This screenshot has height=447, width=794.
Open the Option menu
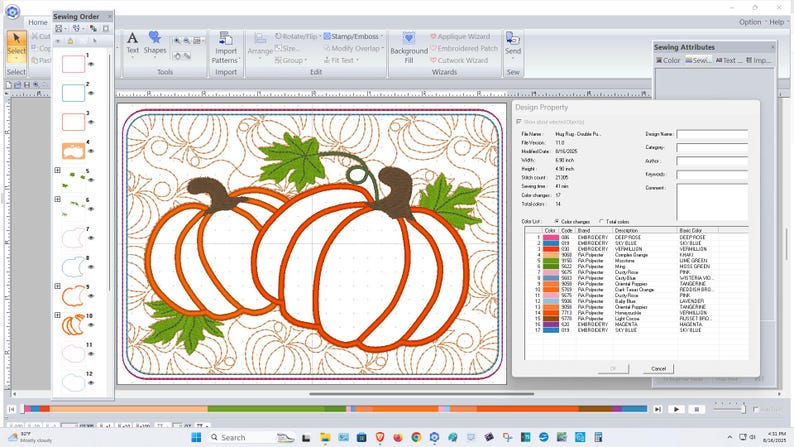(x=750, y=22)
